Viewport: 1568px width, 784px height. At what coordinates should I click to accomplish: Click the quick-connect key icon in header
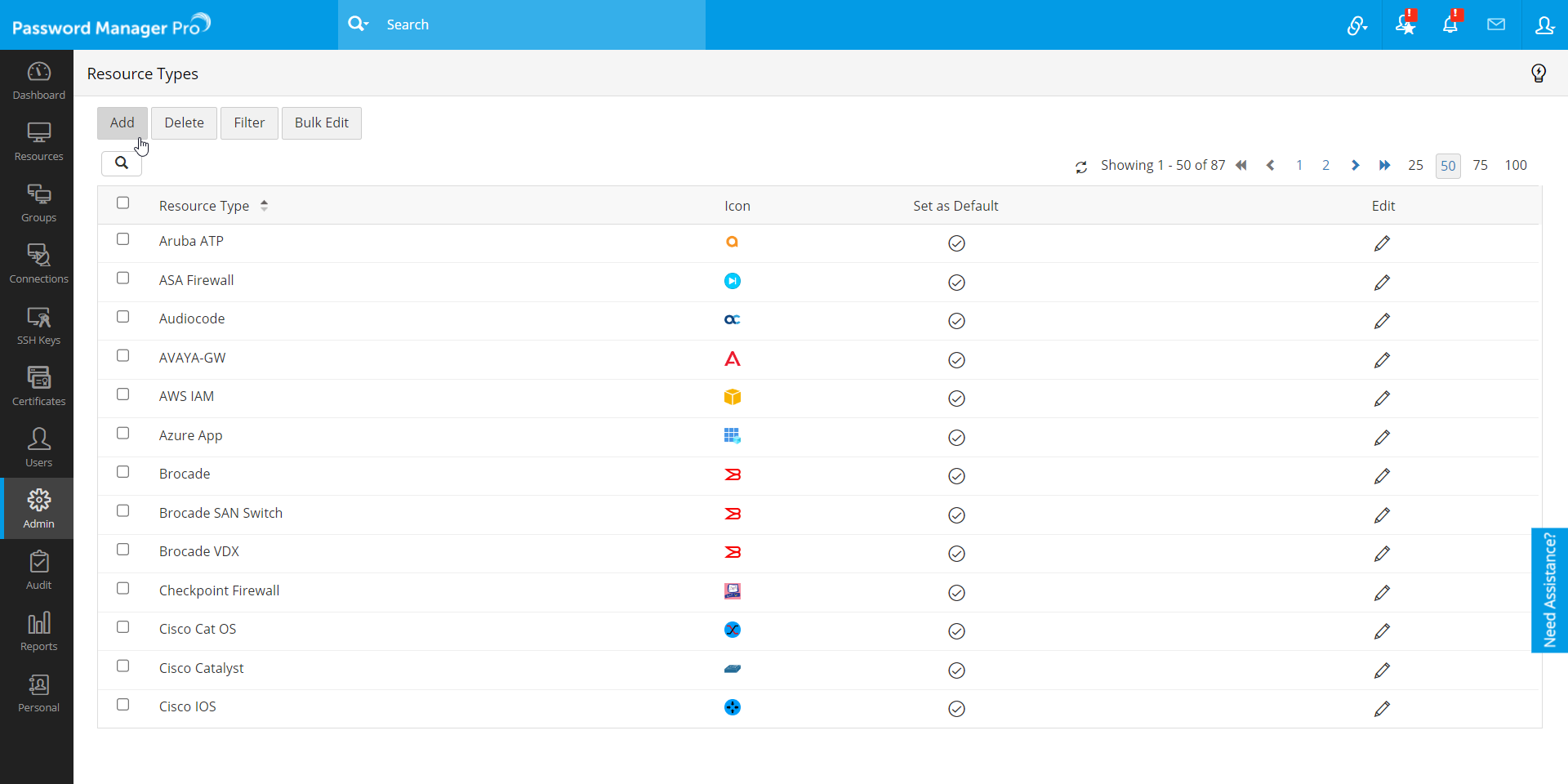(x=1357, y=25)
